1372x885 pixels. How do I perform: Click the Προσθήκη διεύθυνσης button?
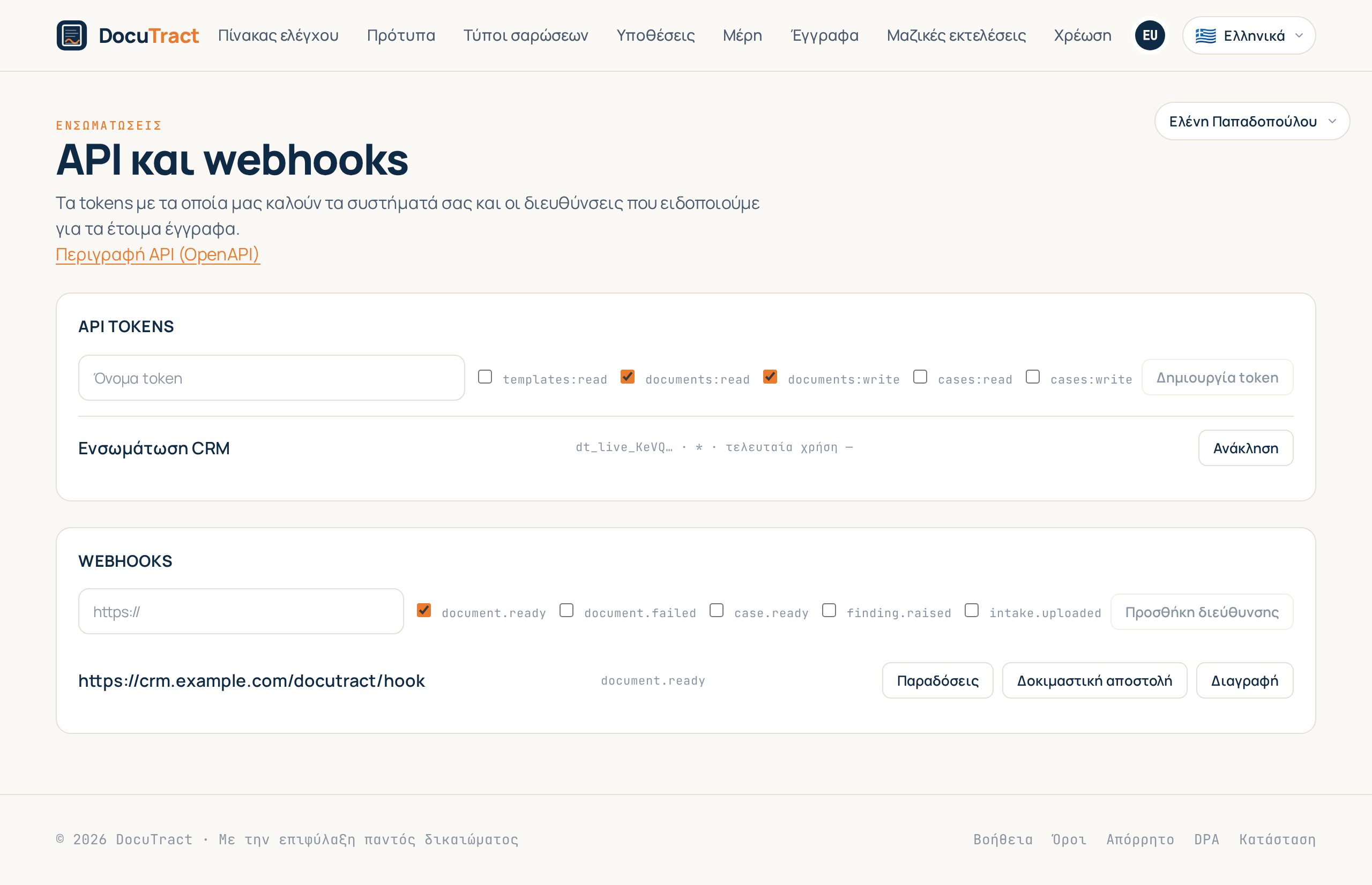(x=1202, y=612)
